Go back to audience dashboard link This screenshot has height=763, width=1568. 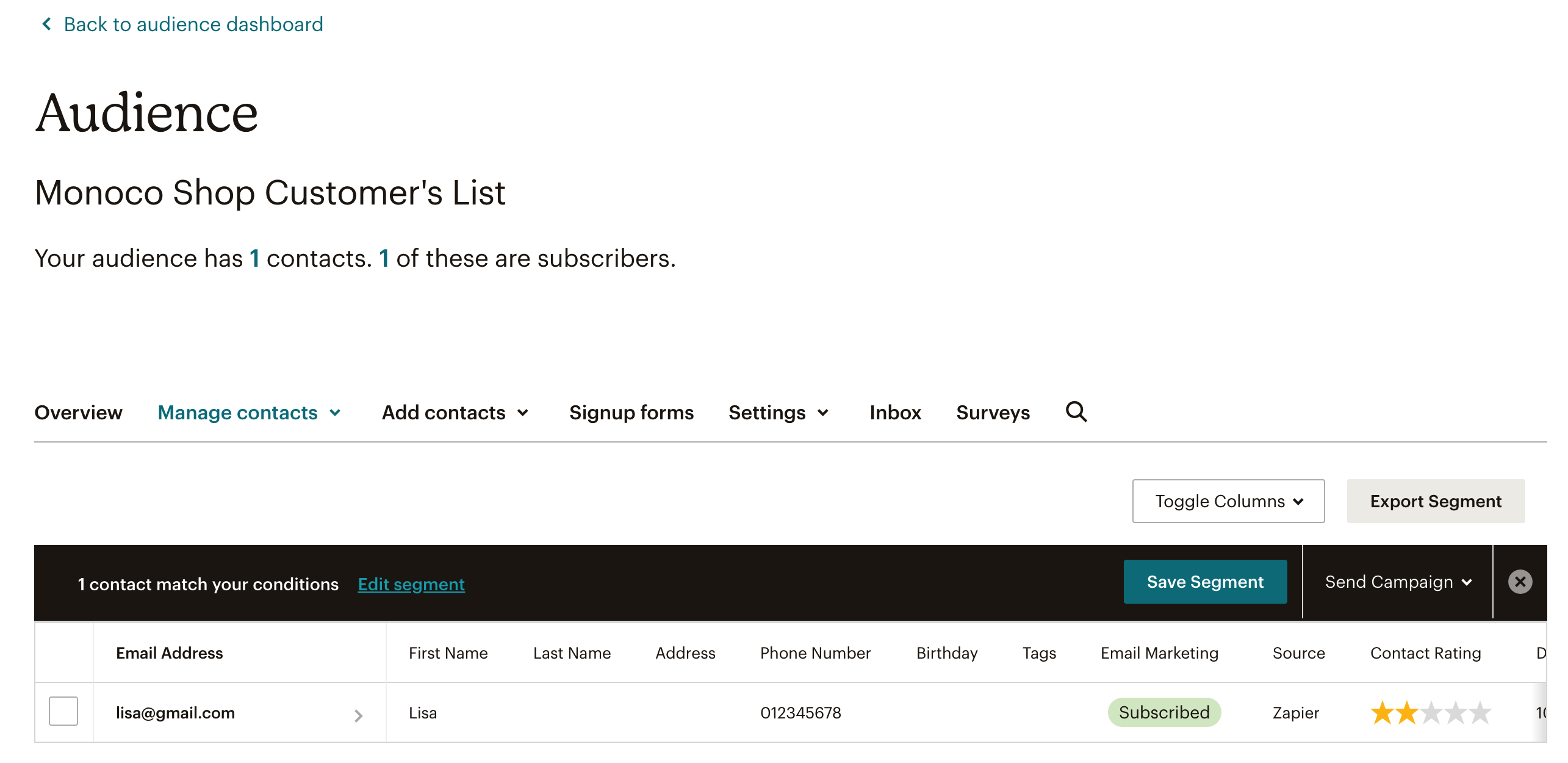[193, 24]
